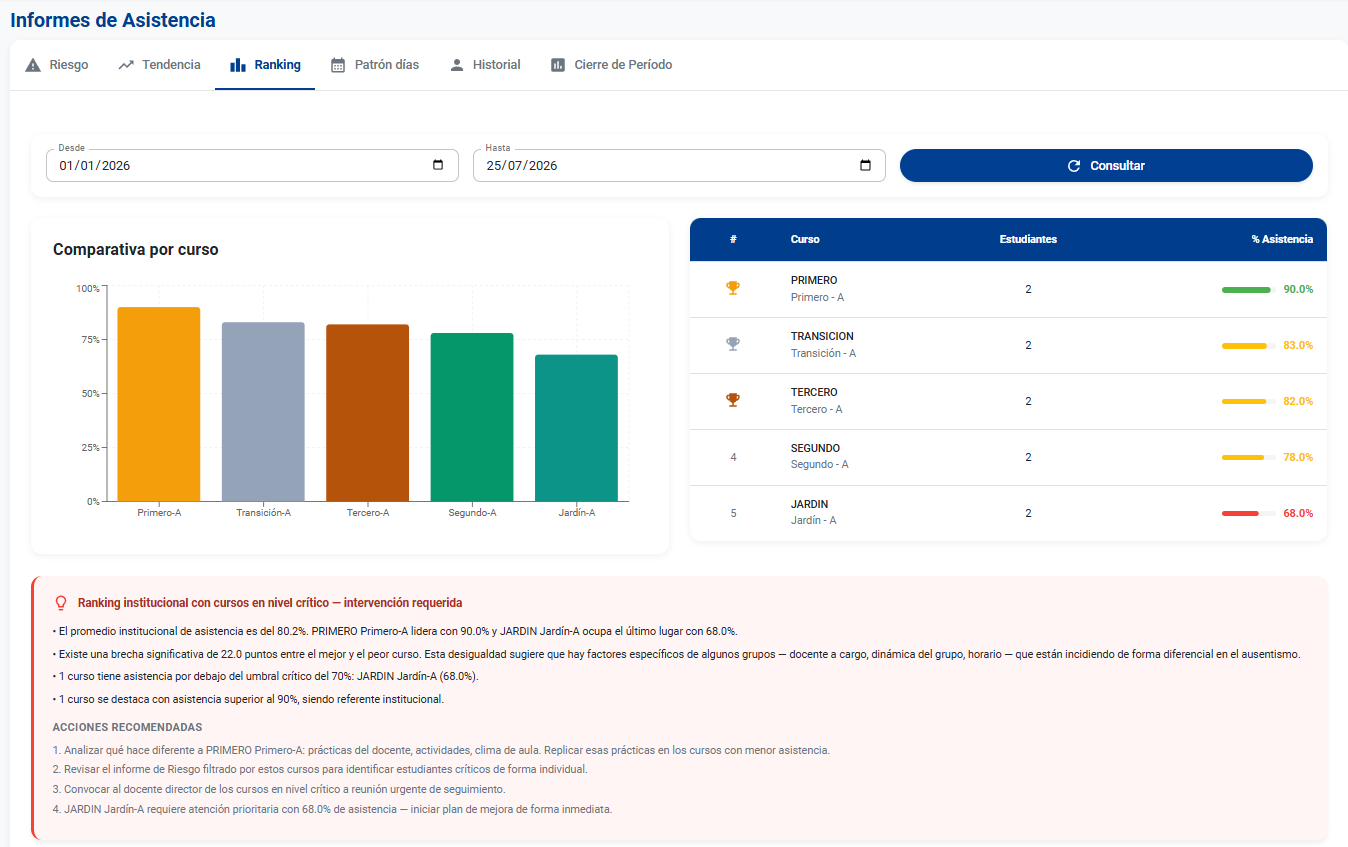Switch to the Tendencia tab
Viewport: 1348px width, 847px height.
(x=159, y=65)
